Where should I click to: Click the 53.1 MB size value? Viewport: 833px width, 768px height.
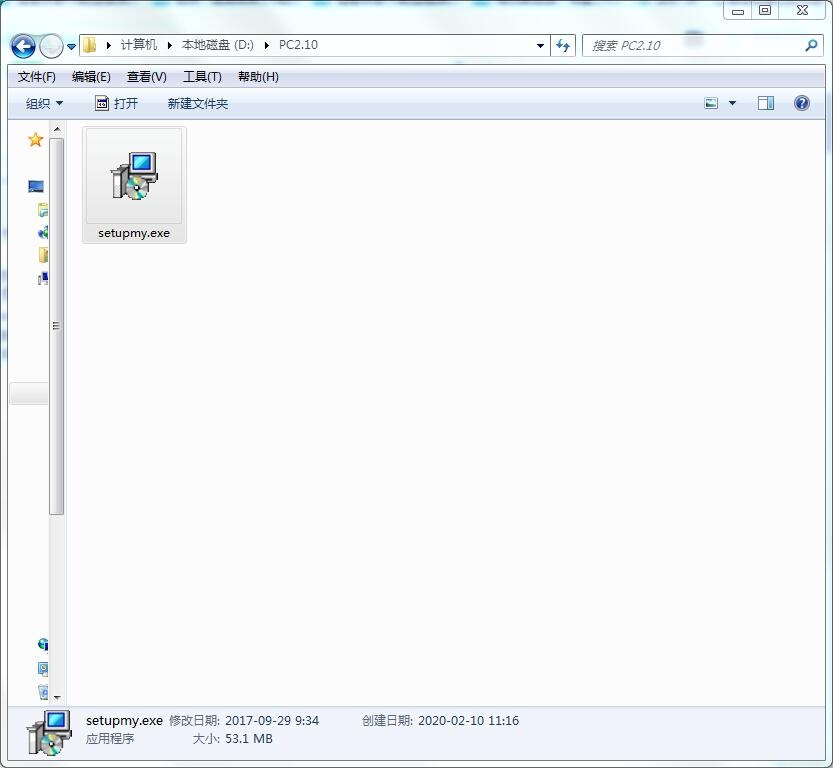click(249, 739)
